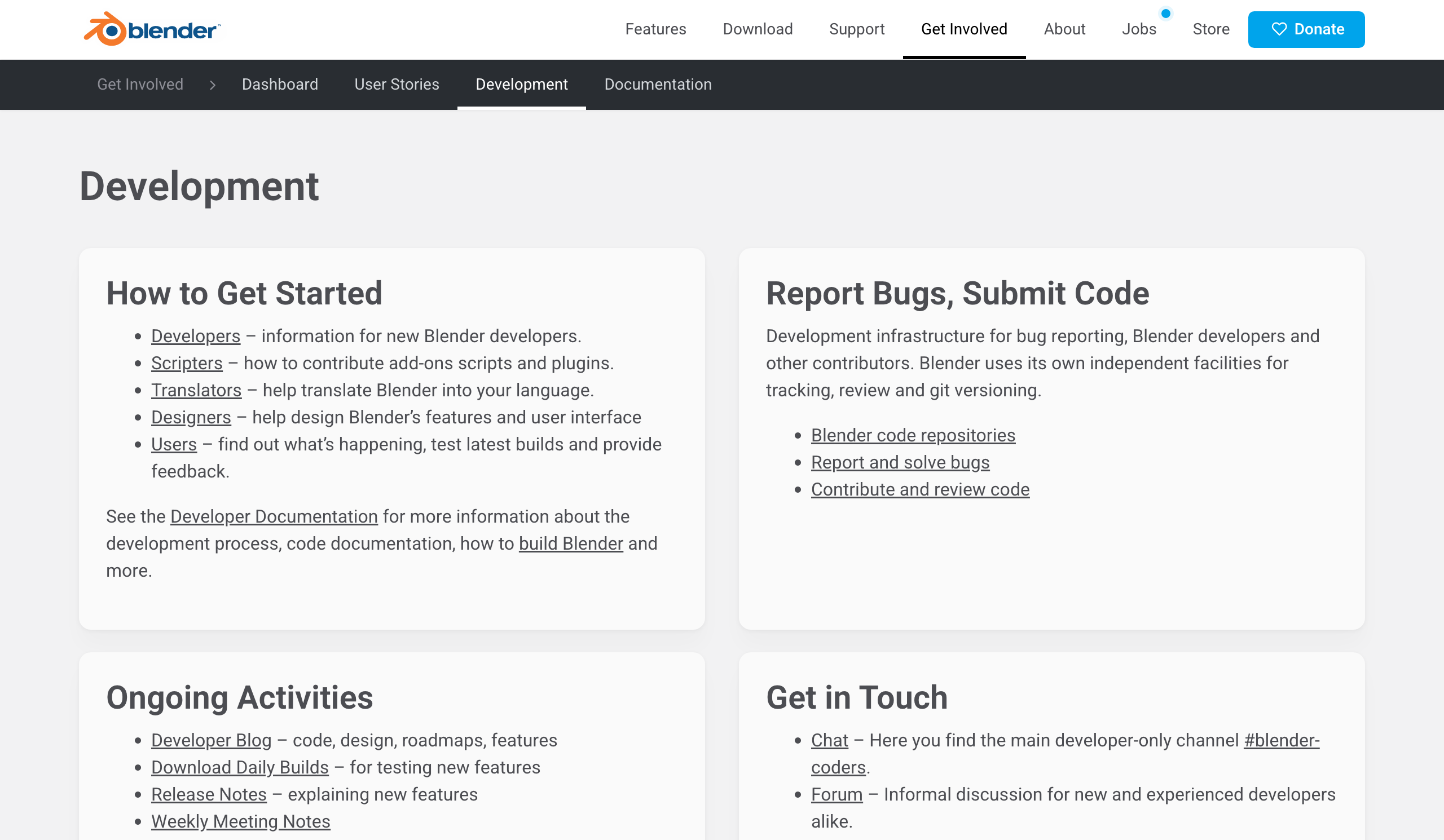Viewport: 1444px width, 840px height.
Task: Click the Get in Touch heading
Action: [x=857, y=697]
